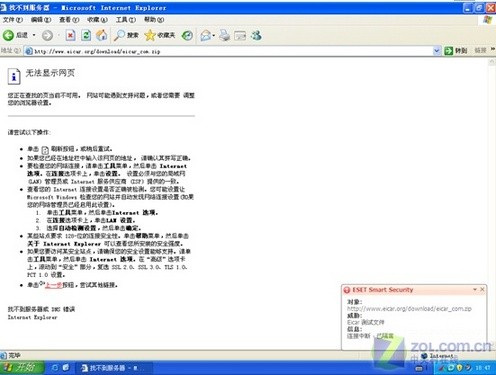This screenshot has width=496, height=375.
Task: Click the Windows flag logo in the menu bar
Action: [488, 20]
